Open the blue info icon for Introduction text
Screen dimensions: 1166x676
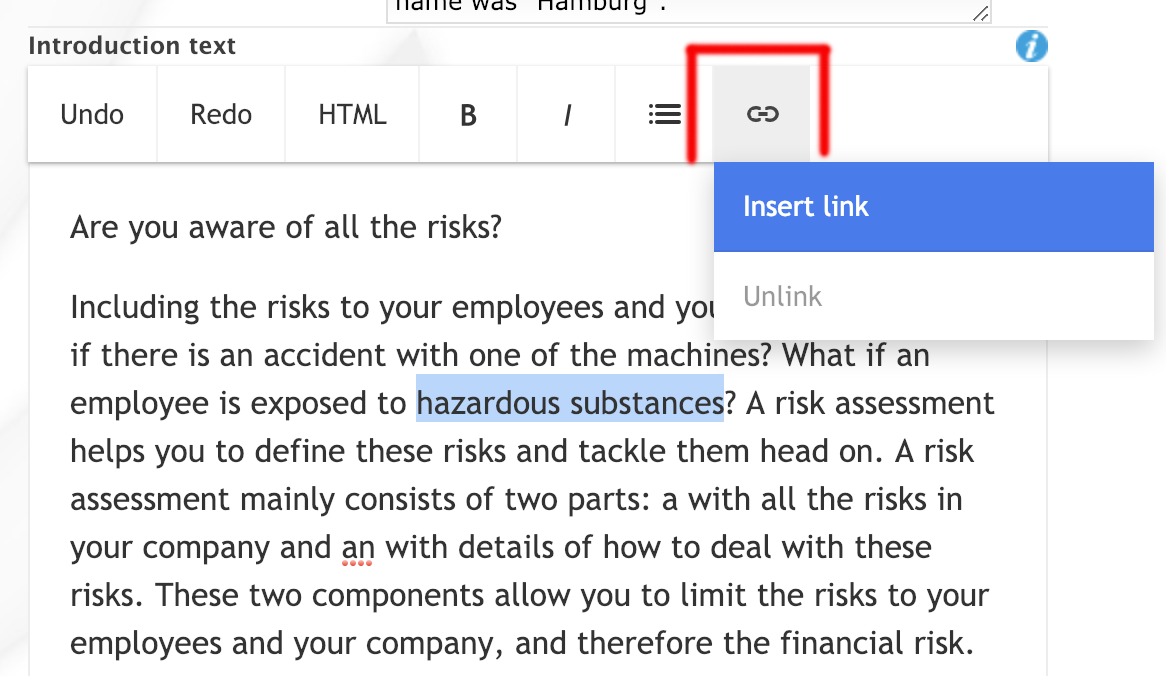[1031, 46]
